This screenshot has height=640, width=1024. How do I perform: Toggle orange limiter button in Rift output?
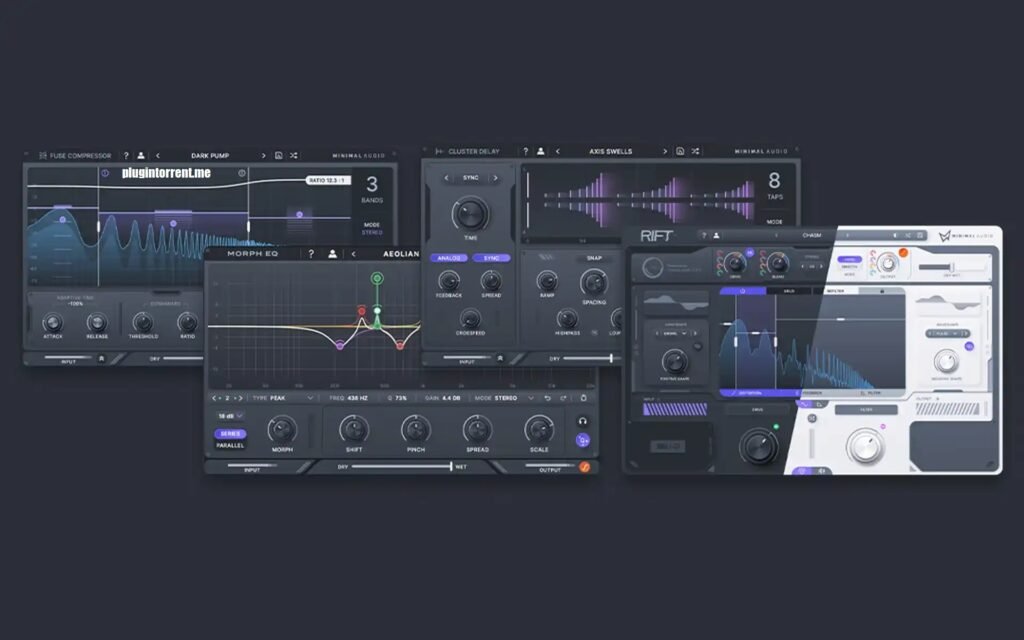click(903, 253)
